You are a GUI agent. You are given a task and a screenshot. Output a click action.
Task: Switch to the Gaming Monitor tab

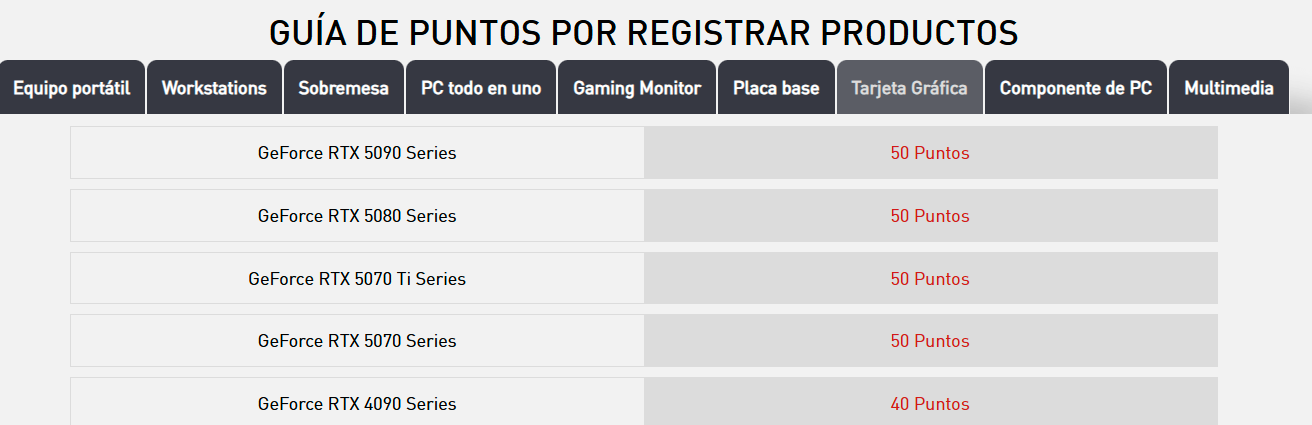tap(637, 88)
